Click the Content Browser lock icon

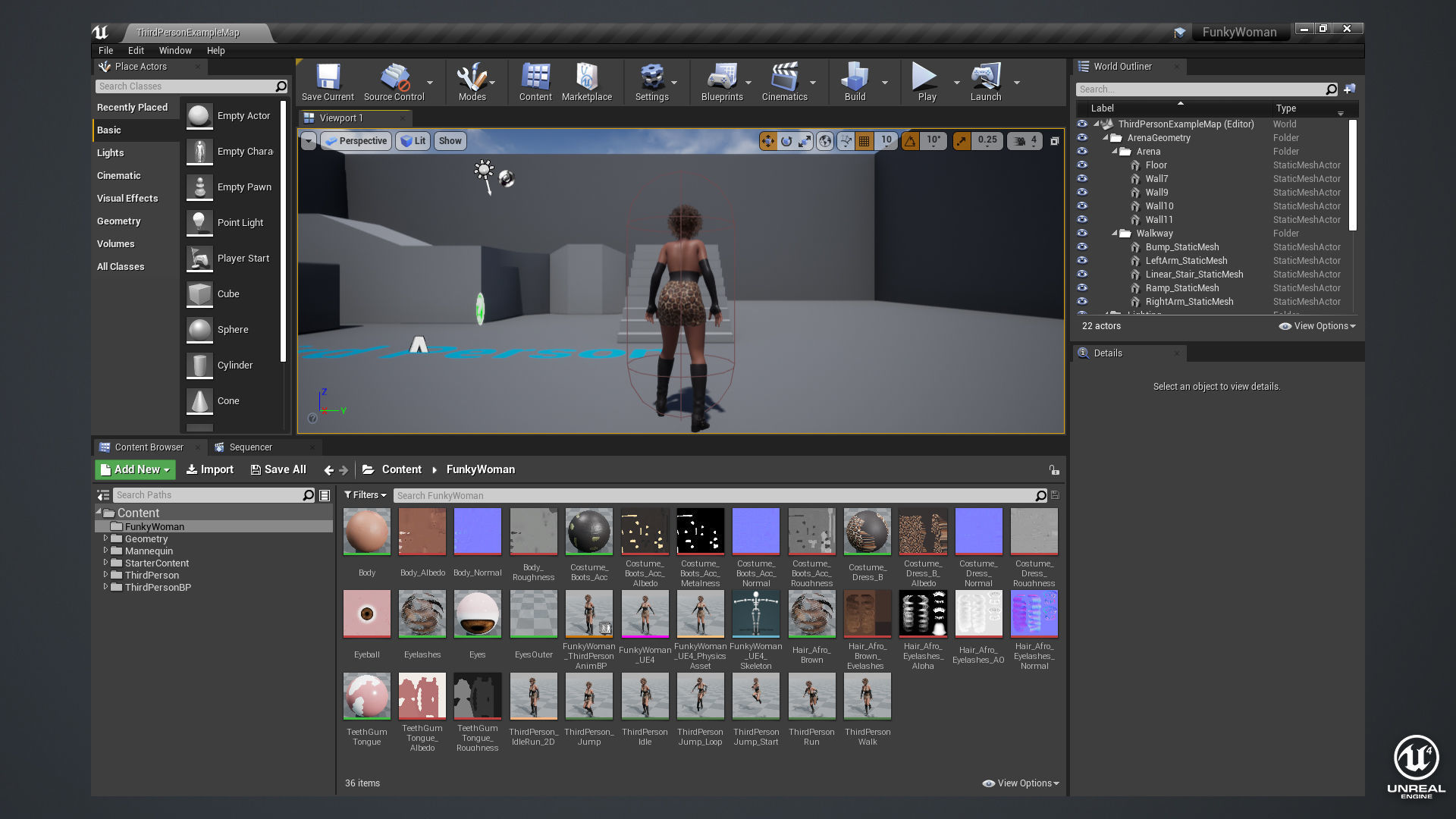pyautogui.click(x=1054, y=470)
